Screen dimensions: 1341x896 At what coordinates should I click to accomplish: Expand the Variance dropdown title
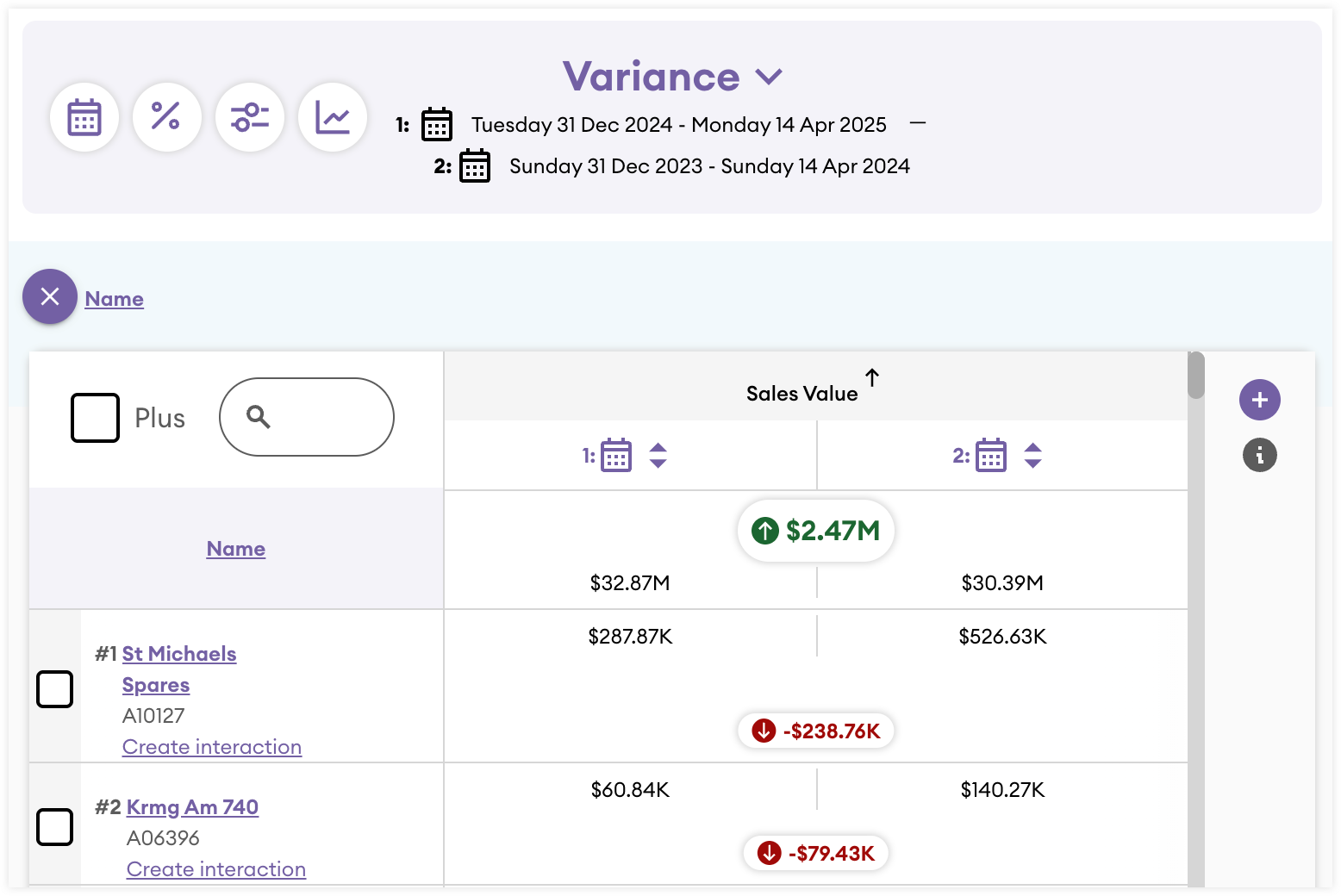coord(672,78)
